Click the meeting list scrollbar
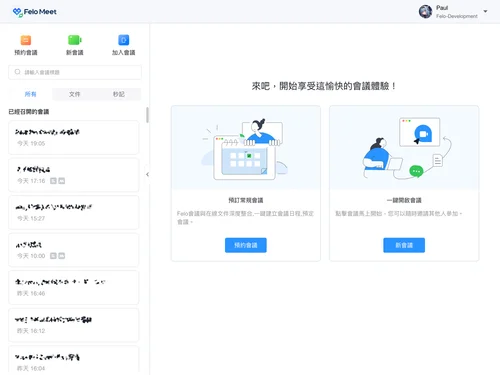500x375 pixels. point(147,115)
